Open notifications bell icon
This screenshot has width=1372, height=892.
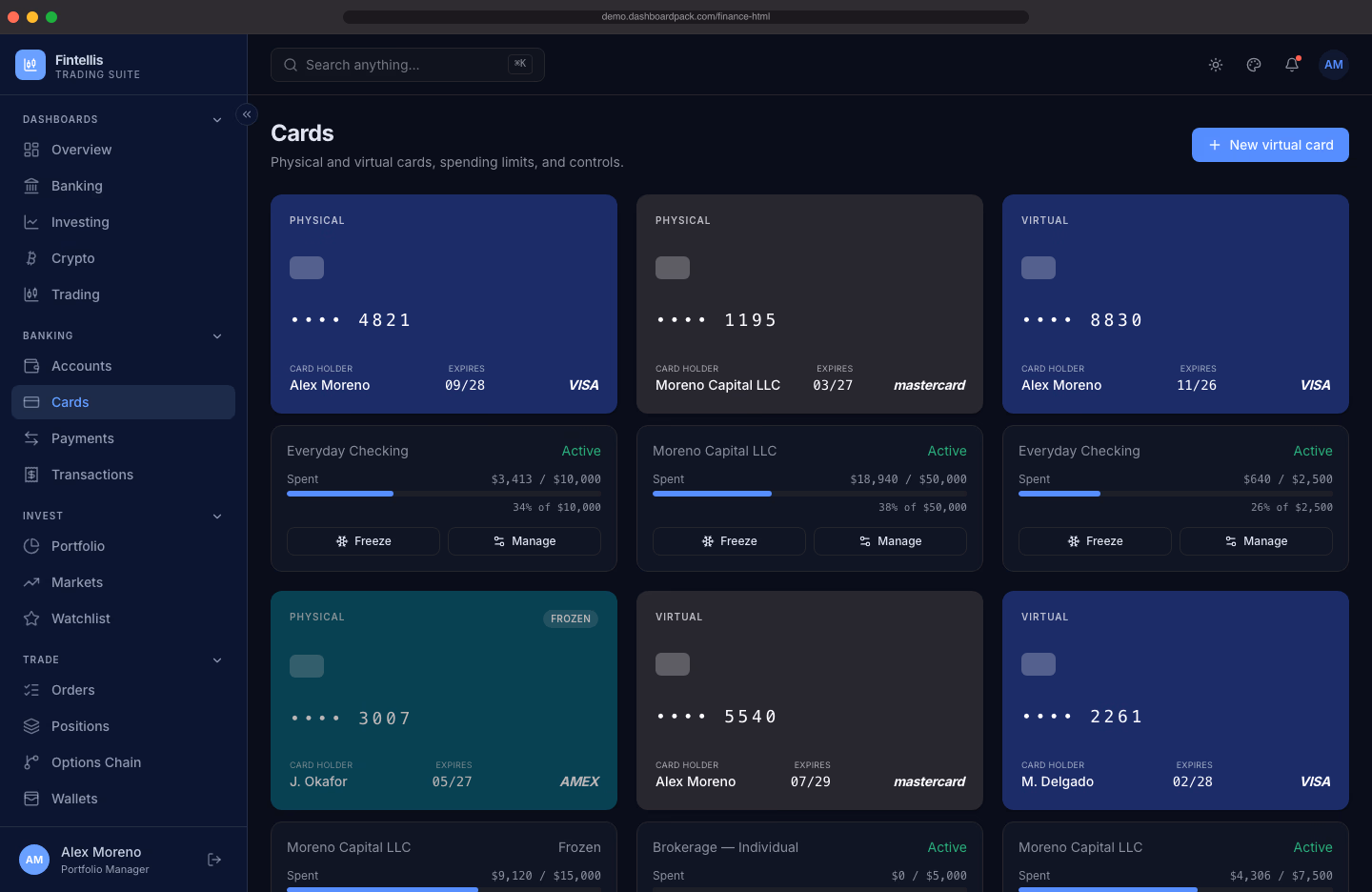click(1292, 65)
